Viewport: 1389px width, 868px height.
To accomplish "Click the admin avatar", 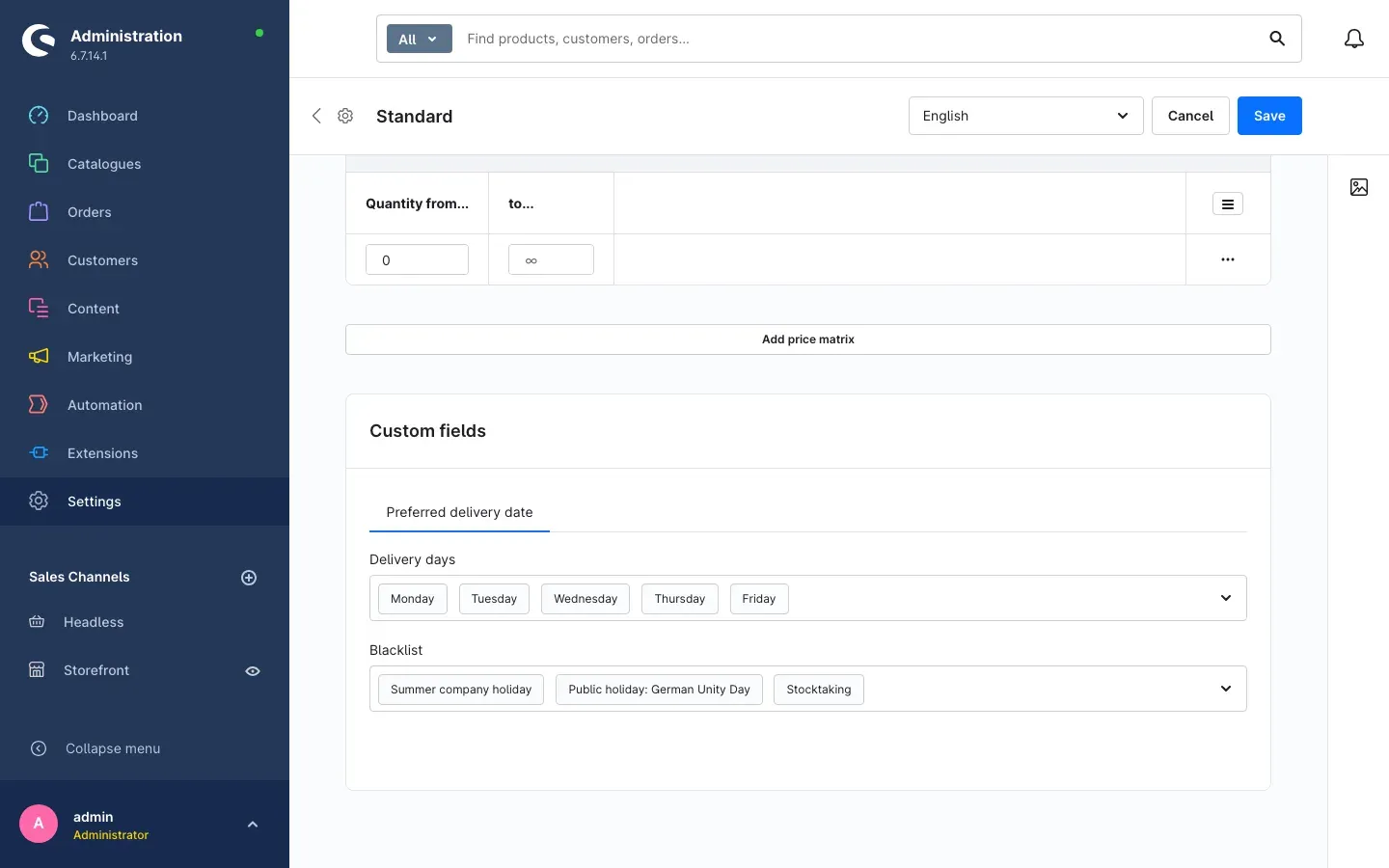I will (x=39, y=824).
